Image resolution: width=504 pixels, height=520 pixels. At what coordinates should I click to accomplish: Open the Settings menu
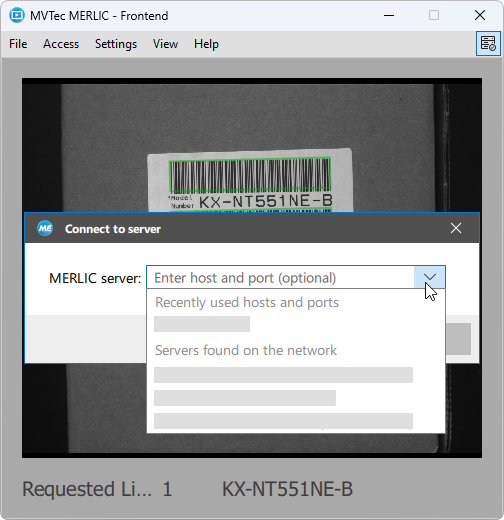[116, 44]
